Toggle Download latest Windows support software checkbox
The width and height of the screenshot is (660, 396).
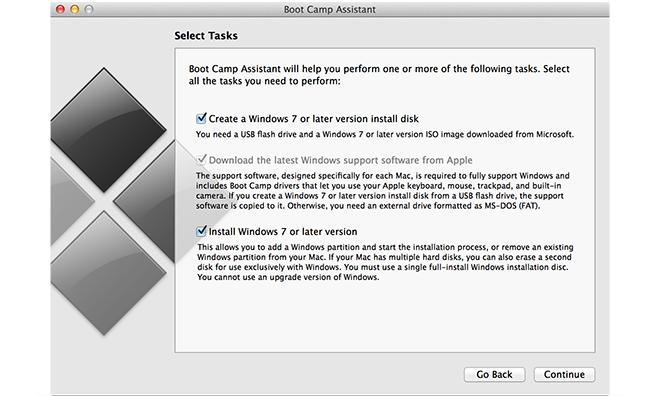201,160
